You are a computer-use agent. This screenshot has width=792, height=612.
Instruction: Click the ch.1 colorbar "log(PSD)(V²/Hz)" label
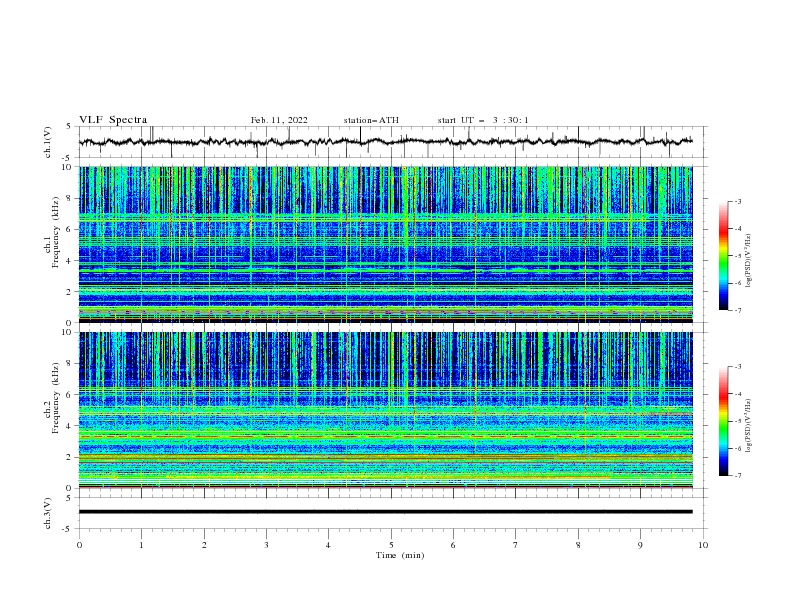click(x=749, y=261)
